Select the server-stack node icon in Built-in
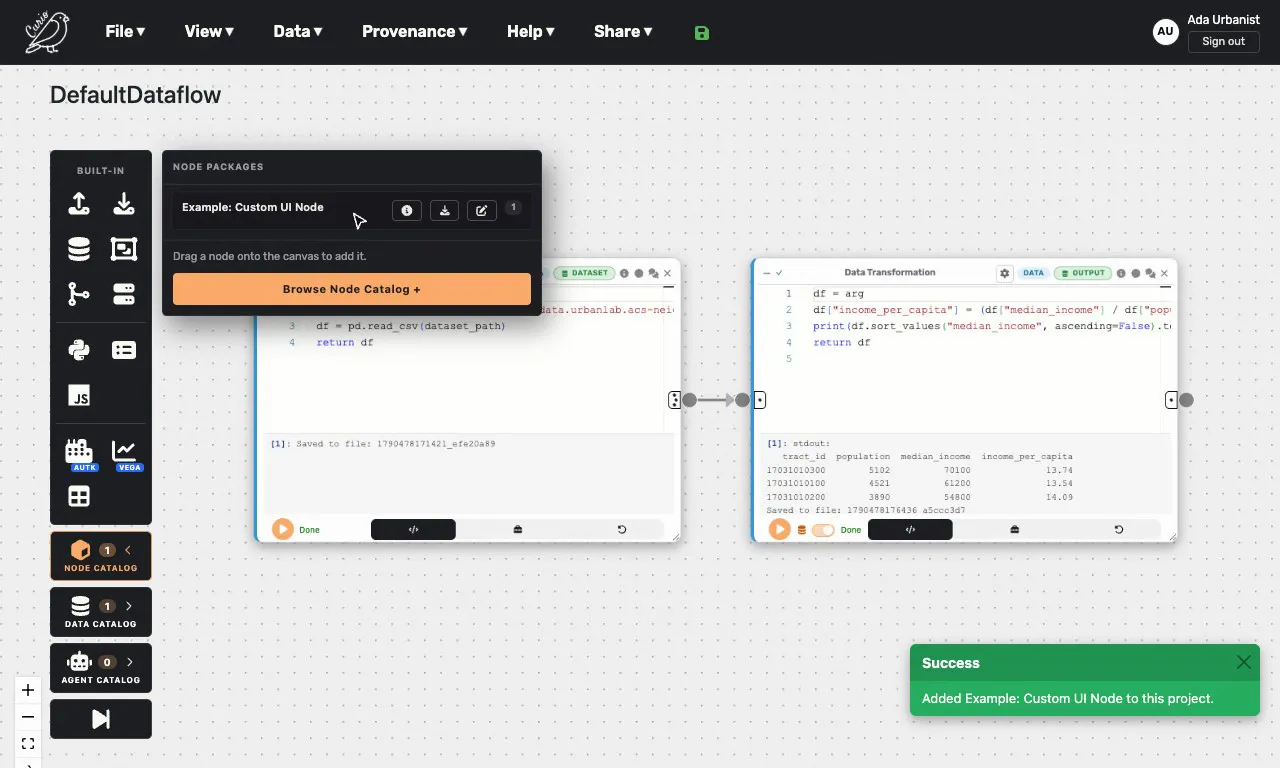The image size is (1280, 768). click(124, 294)
